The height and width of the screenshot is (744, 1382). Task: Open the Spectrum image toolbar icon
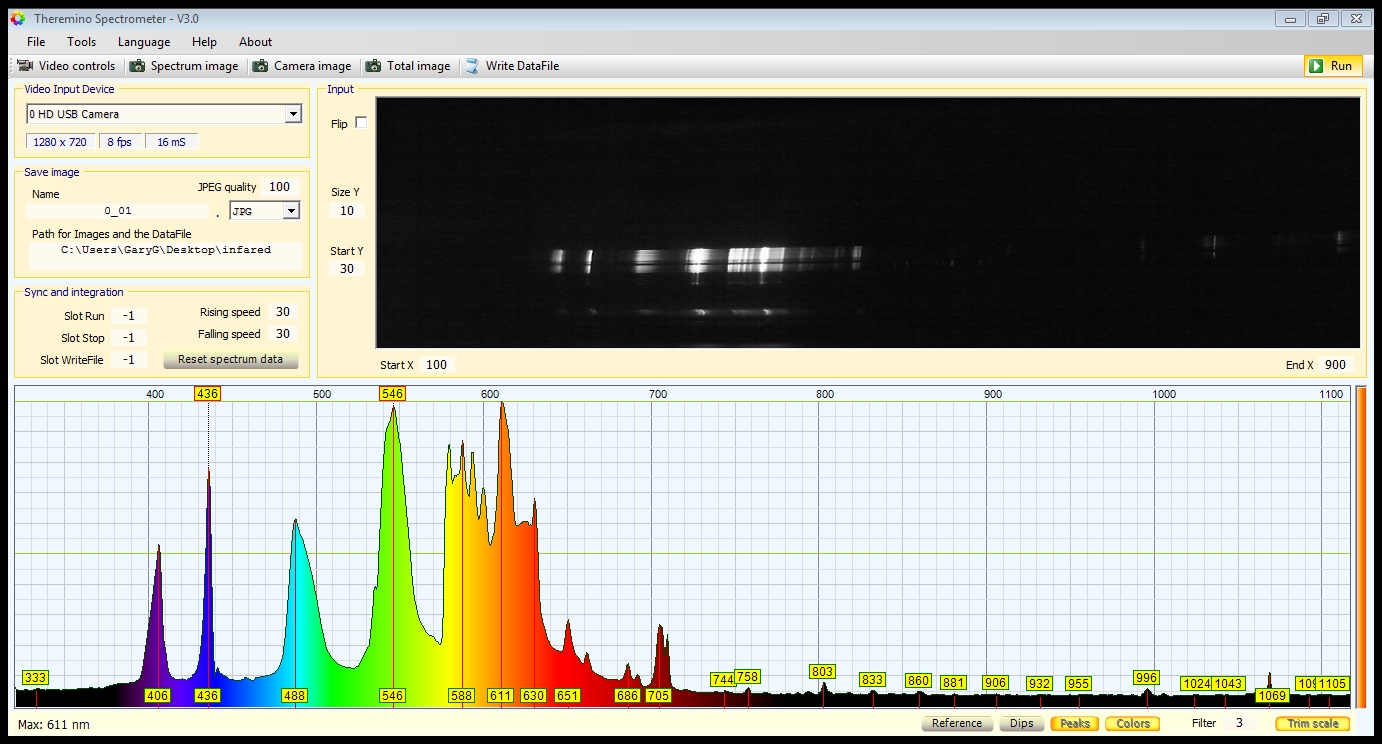pos(138,66)
